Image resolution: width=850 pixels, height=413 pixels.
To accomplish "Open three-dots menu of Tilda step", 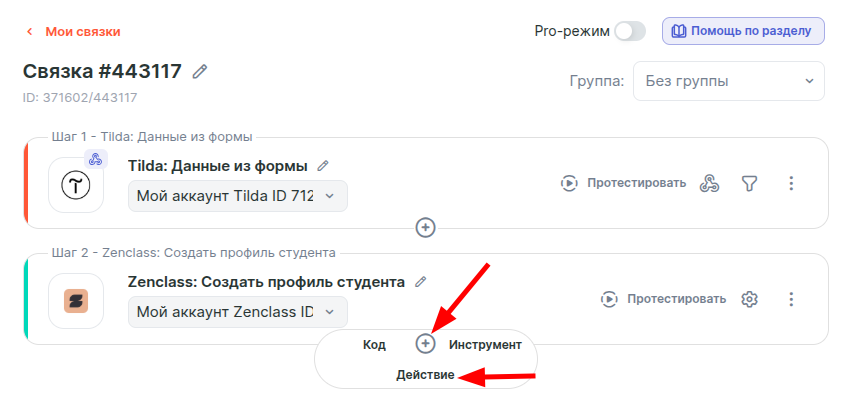I will click(791, 183).
